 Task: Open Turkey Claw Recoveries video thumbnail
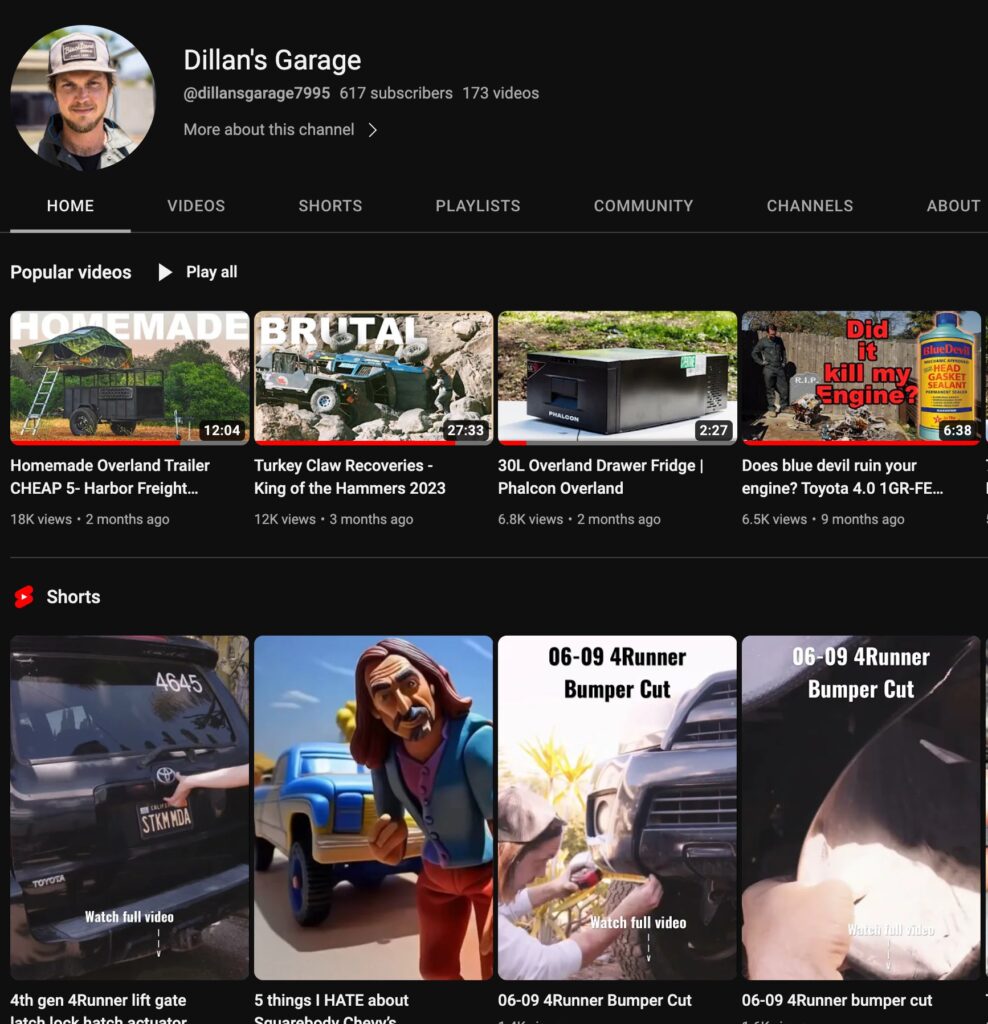click(x=374, y=378)
